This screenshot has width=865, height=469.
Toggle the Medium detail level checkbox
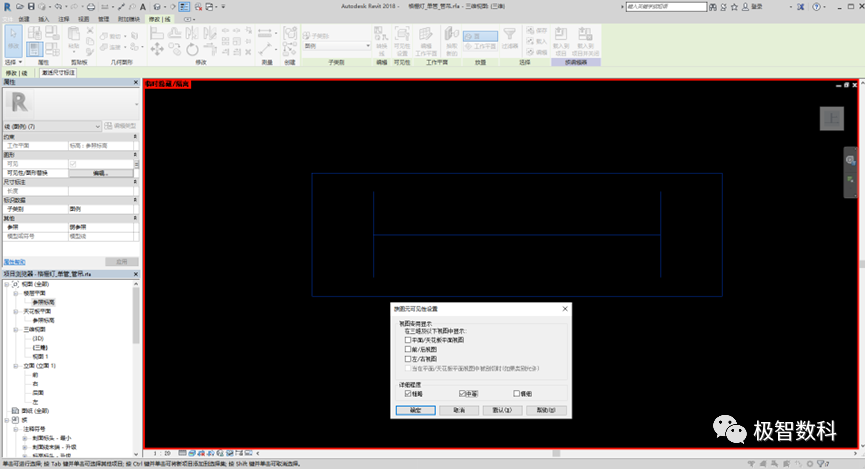point(462,393)
